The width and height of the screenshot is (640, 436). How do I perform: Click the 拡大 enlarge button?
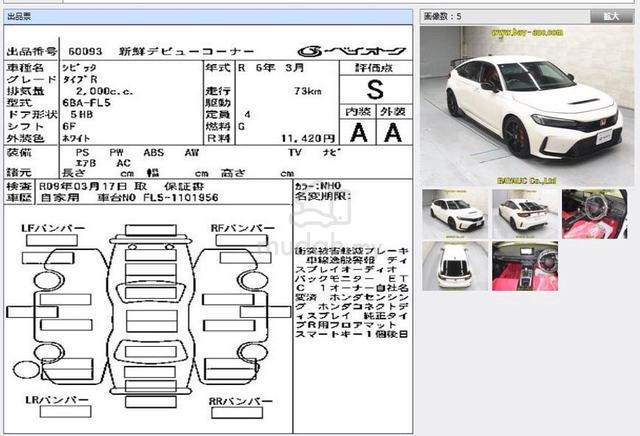pyautogui.click(x=612, y=16)
